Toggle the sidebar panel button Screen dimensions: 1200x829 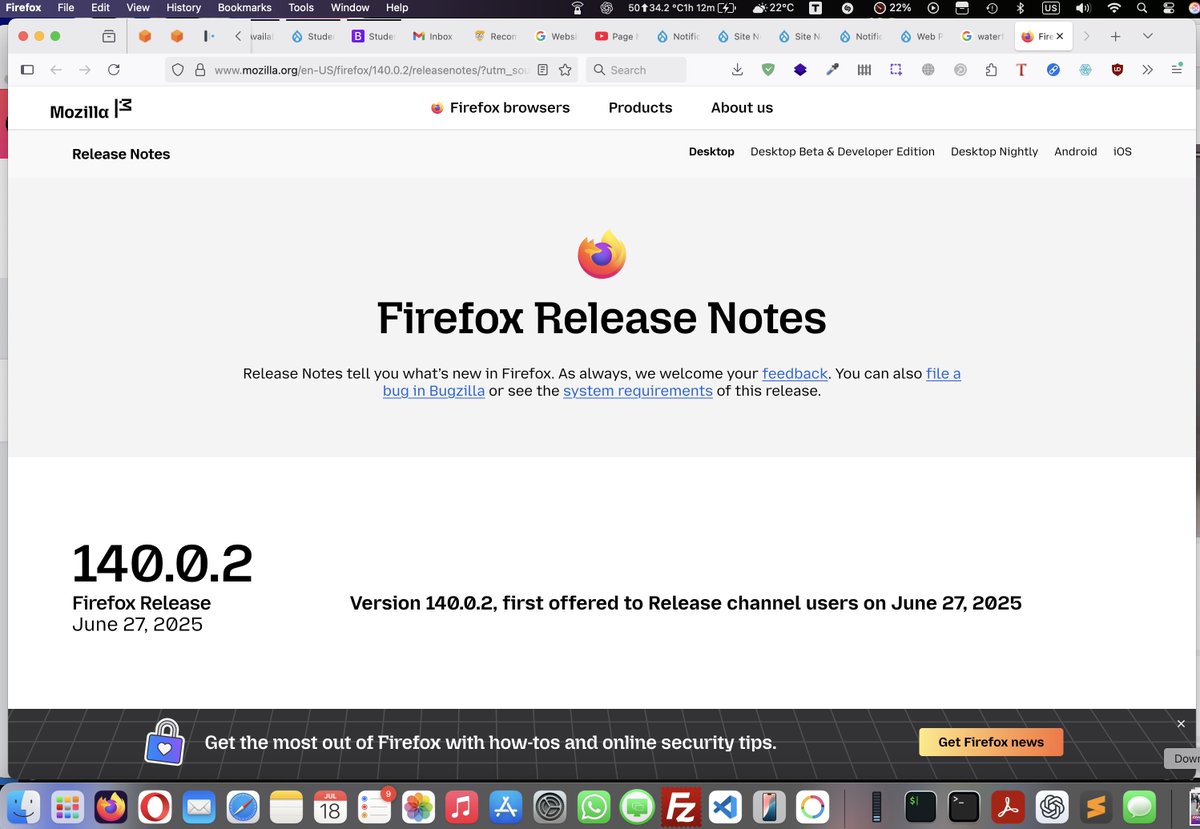(x=27, y=70)
